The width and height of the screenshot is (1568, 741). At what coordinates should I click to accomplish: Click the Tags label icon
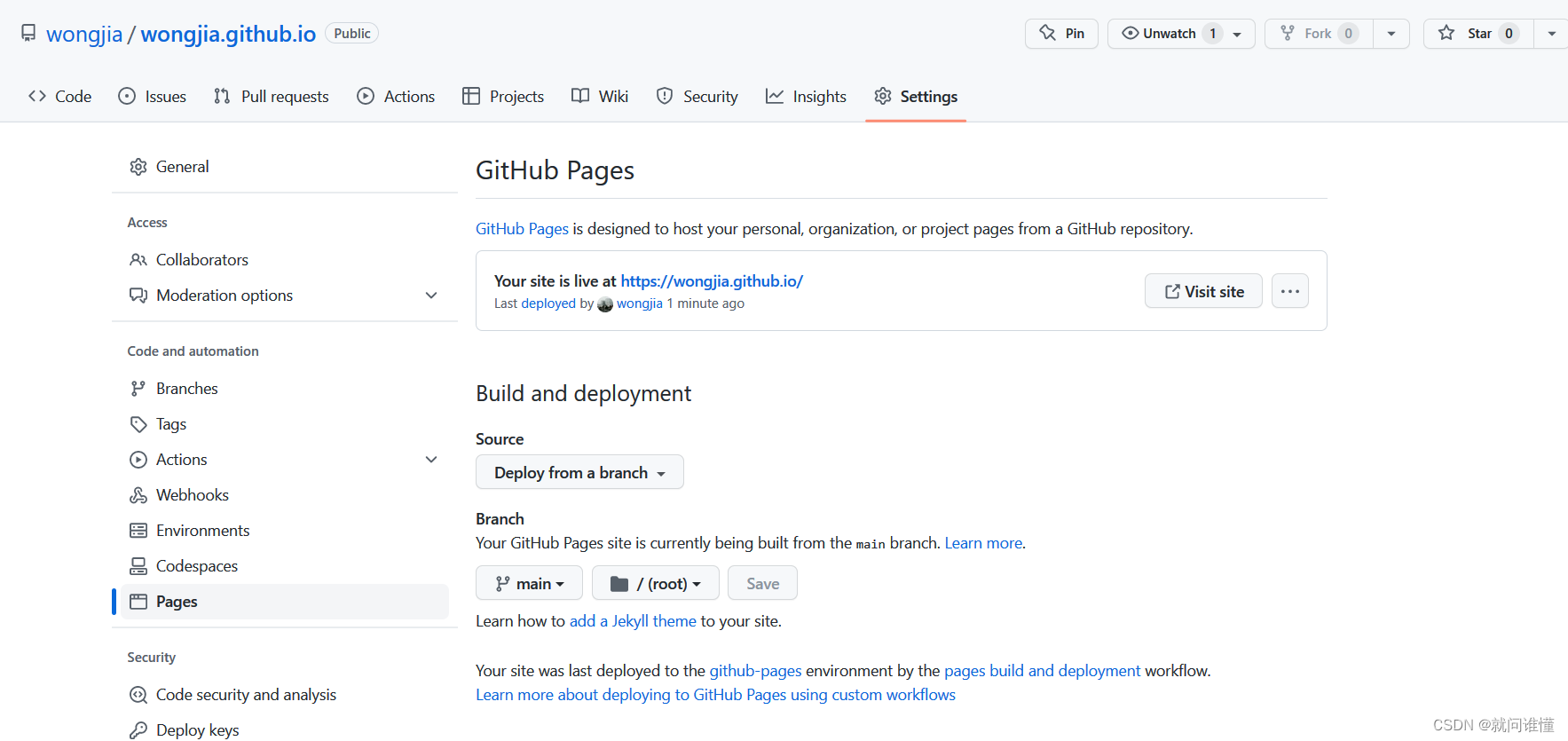pos(138,424)
